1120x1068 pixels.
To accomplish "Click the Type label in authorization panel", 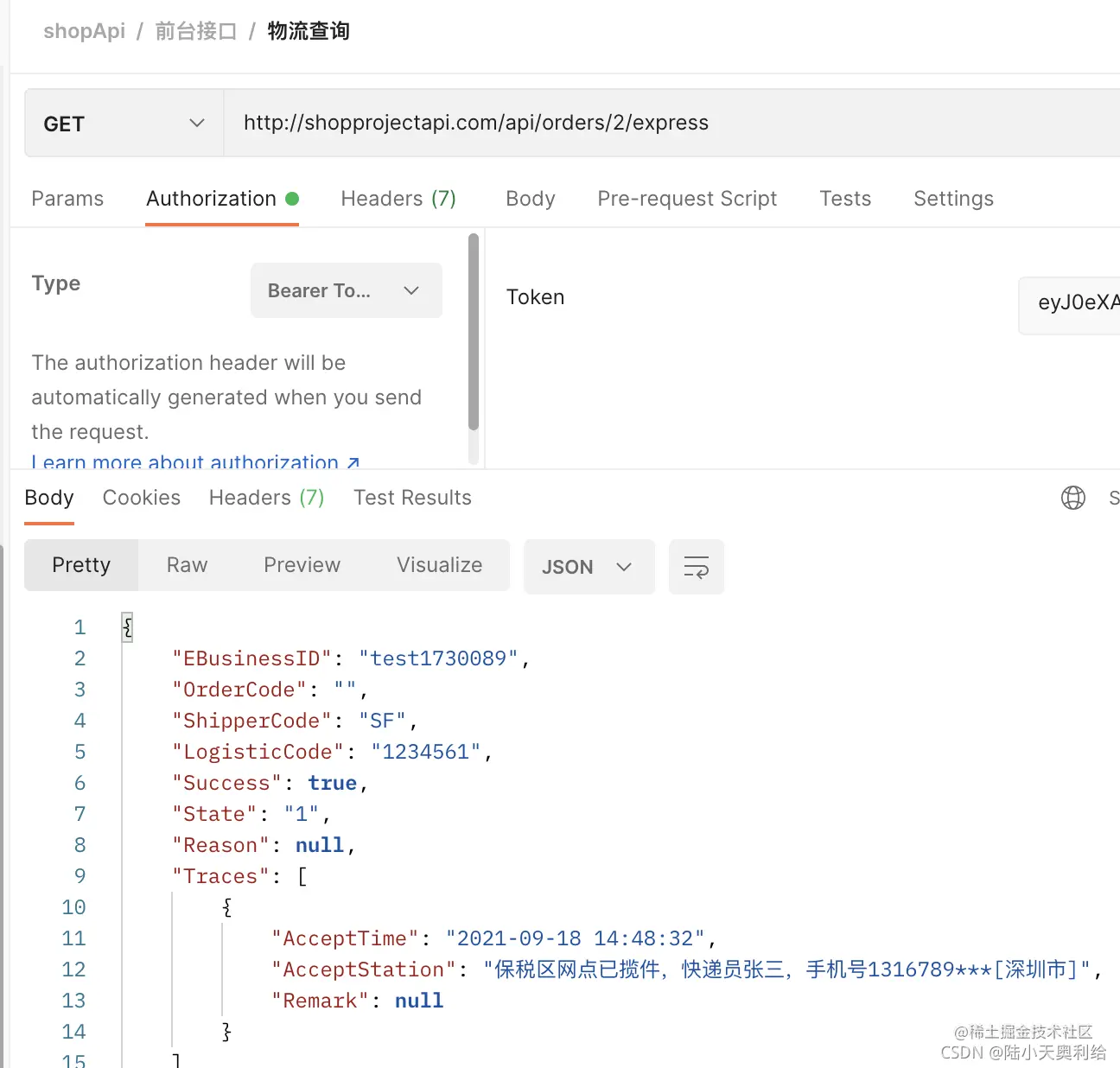I will [x=56, y=283].
